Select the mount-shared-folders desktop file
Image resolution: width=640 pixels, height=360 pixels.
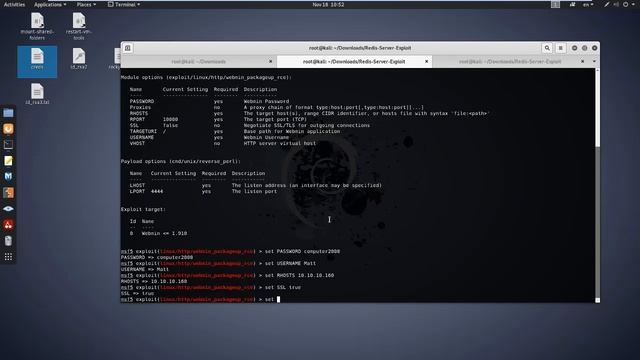(37, 26)
